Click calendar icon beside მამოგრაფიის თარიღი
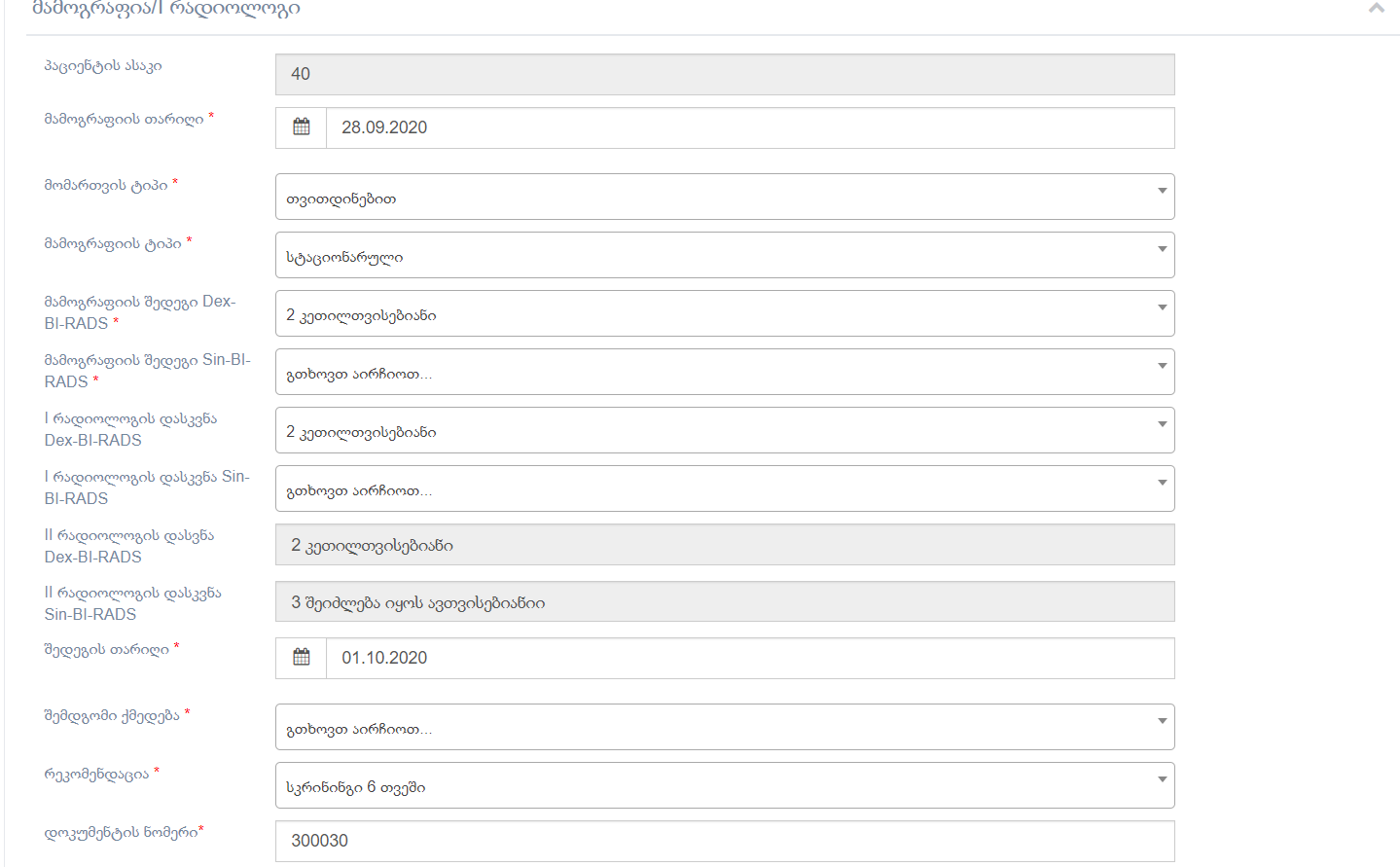Viewport: 1400px width, 867px height. point(302,127)
